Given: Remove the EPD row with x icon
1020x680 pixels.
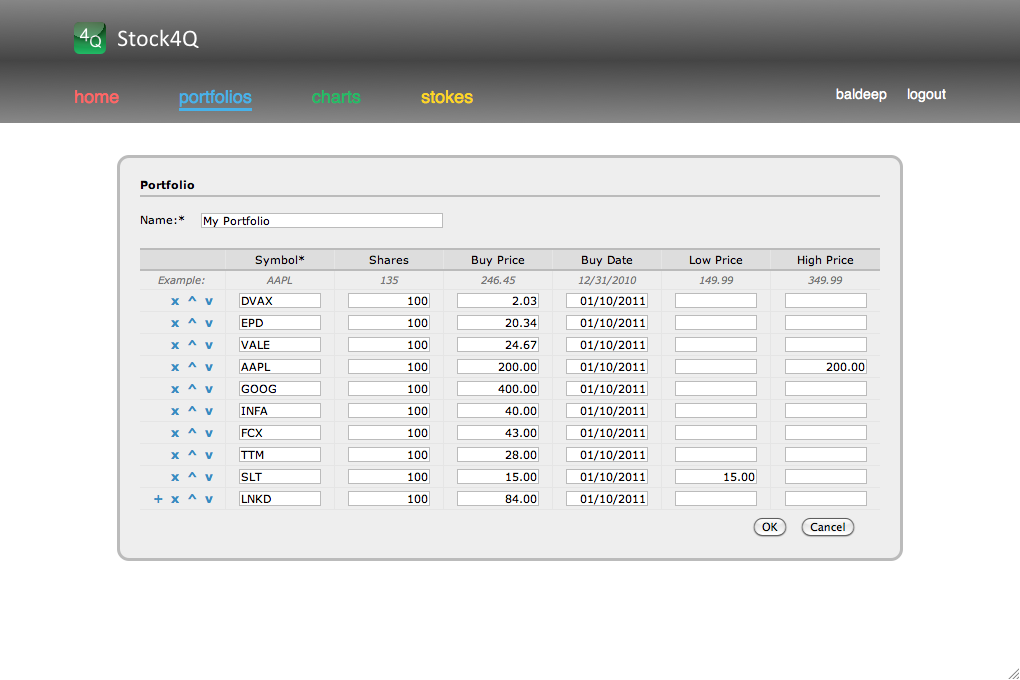Looking at the screenshot, I should (x=175, y=323).
